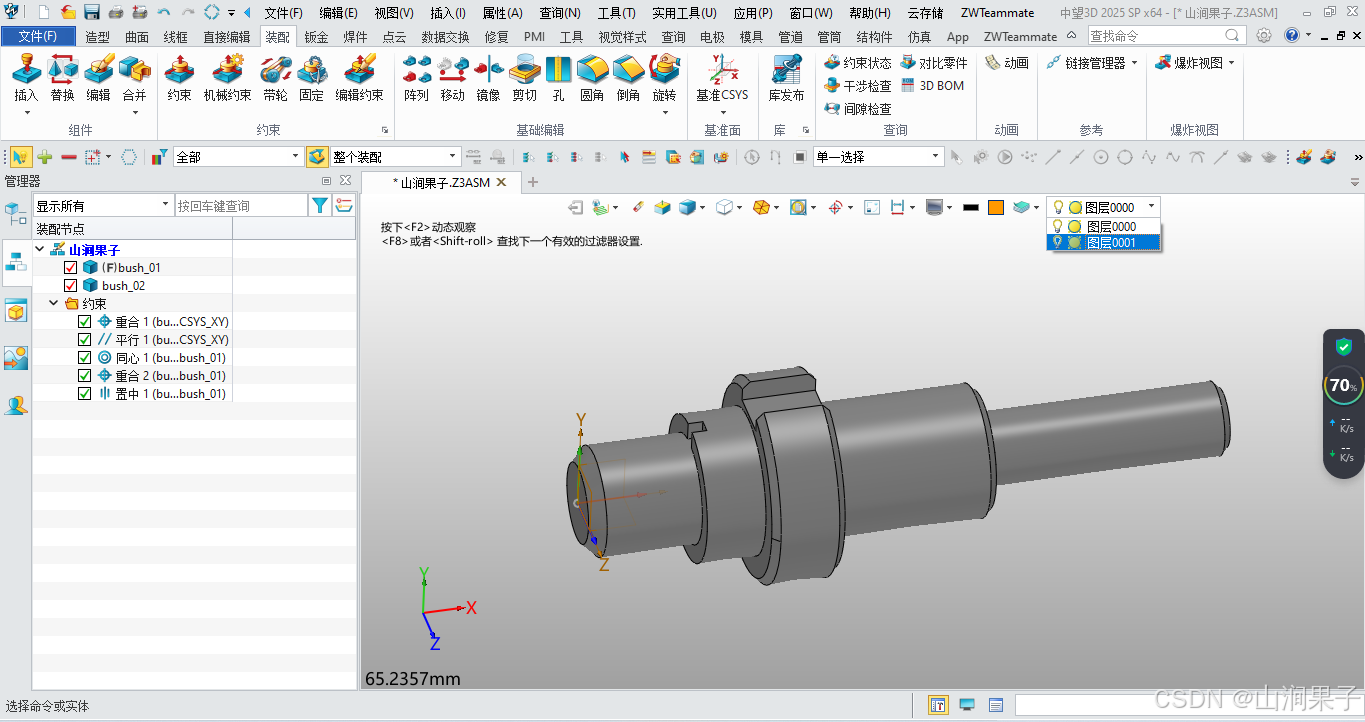Click the plus button to add a document tab
The height and width of the screenshot is (722, 1365).
point(533,182)
